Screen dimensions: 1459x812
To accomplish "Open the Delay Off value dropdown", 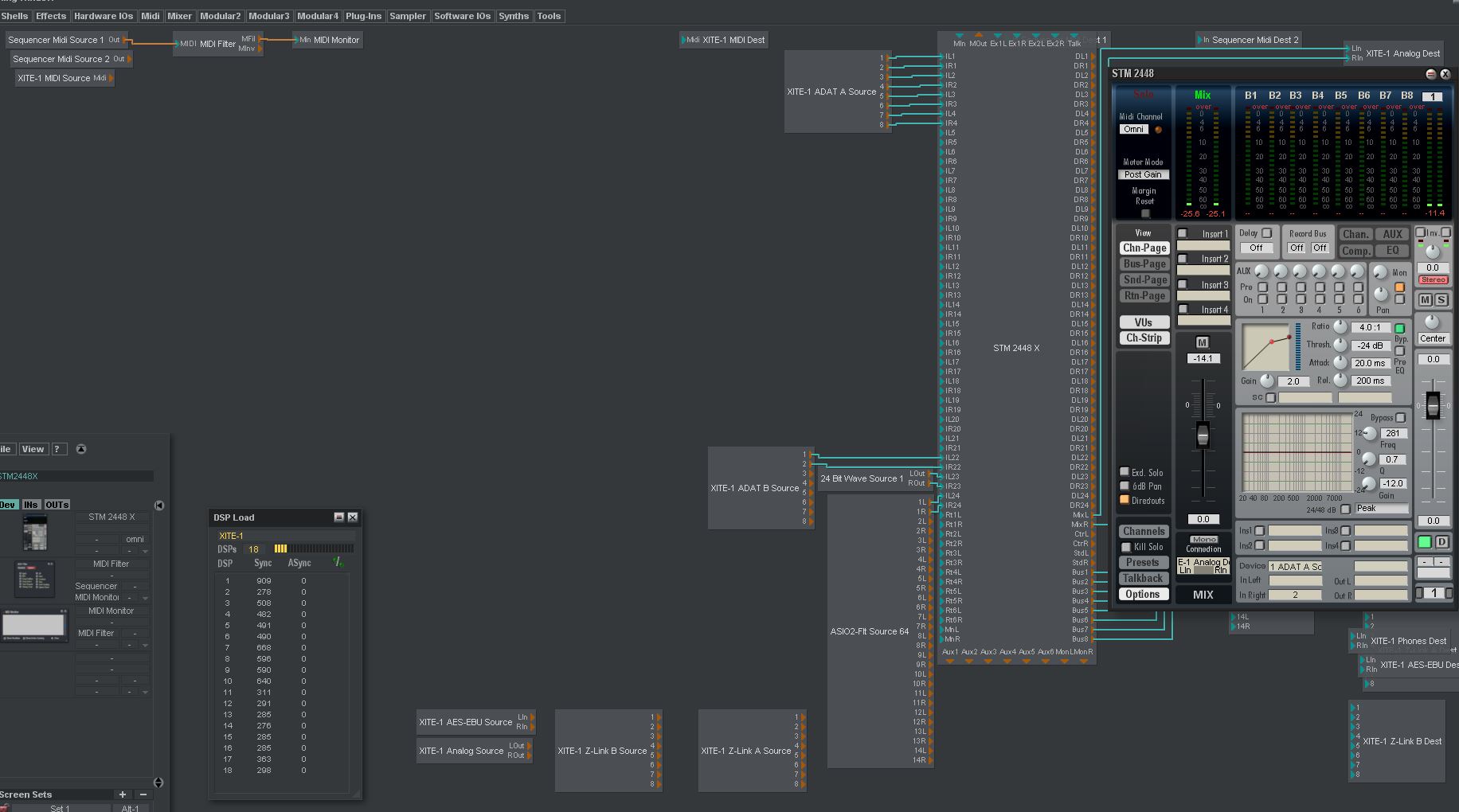I will (x=1256, y=248).
